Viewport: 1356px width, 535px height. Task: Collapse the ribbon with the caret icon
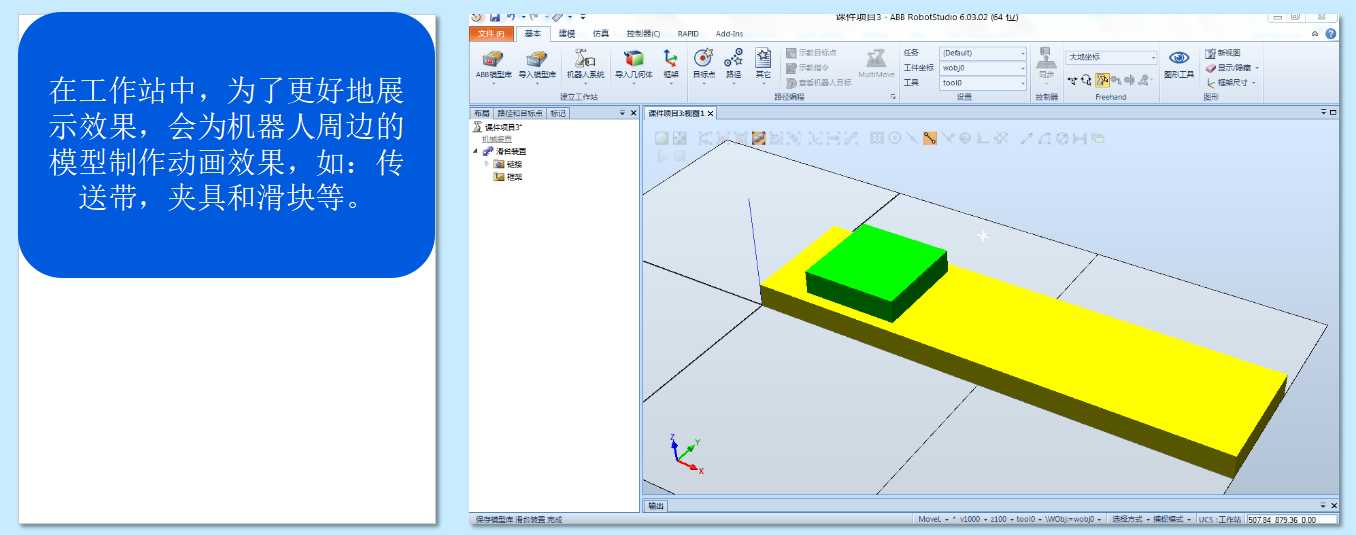1315,34
